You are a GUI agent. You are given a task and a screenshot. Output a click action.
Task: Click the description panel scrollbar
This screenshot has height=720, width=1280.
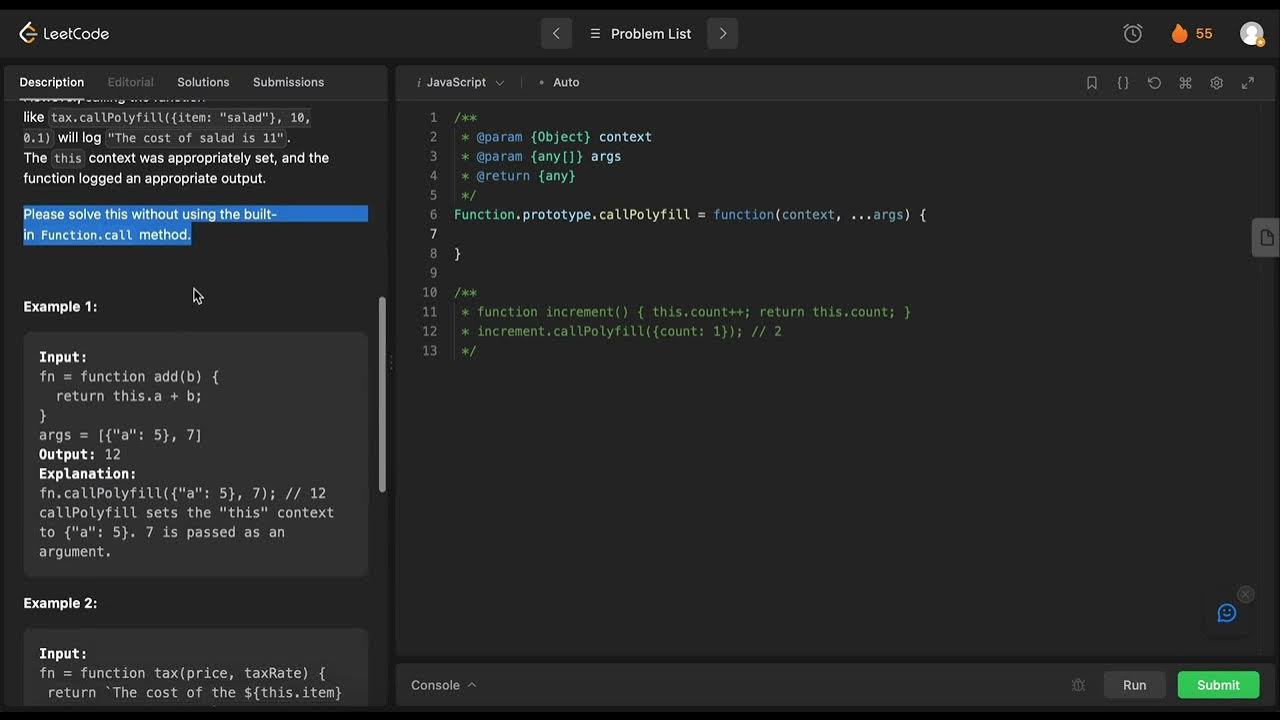coord(382,394)
